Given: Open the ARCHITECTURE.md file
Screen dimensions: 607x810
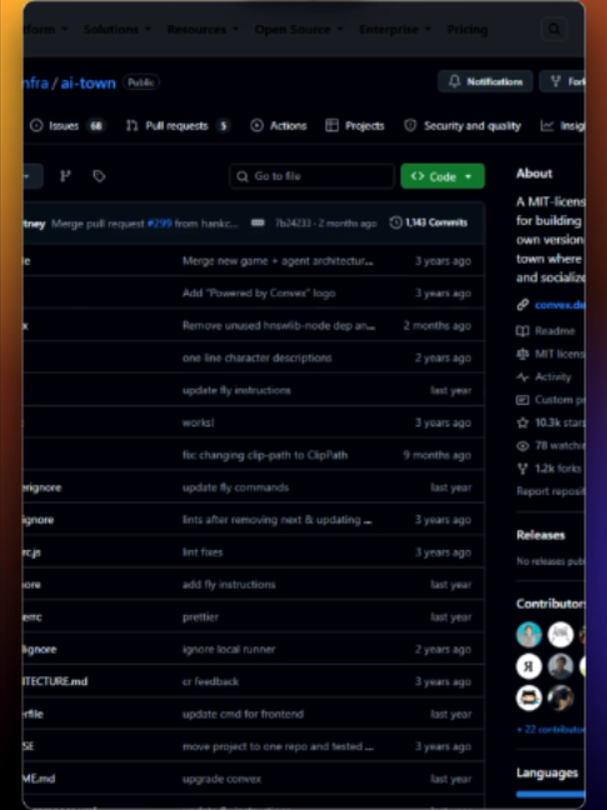Looking at the screenshot, I should pos(55,681).
